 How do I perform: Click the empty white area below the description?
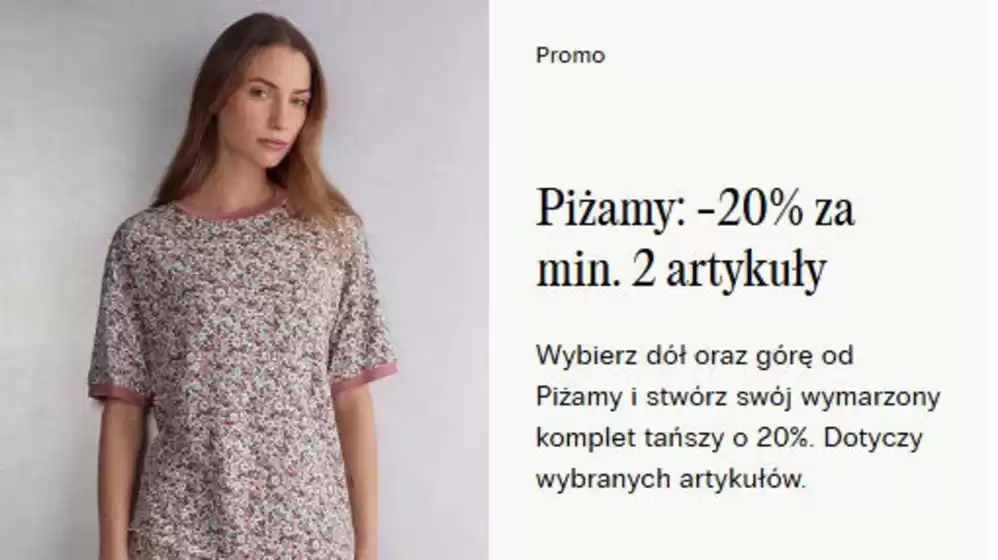(738, 528)
